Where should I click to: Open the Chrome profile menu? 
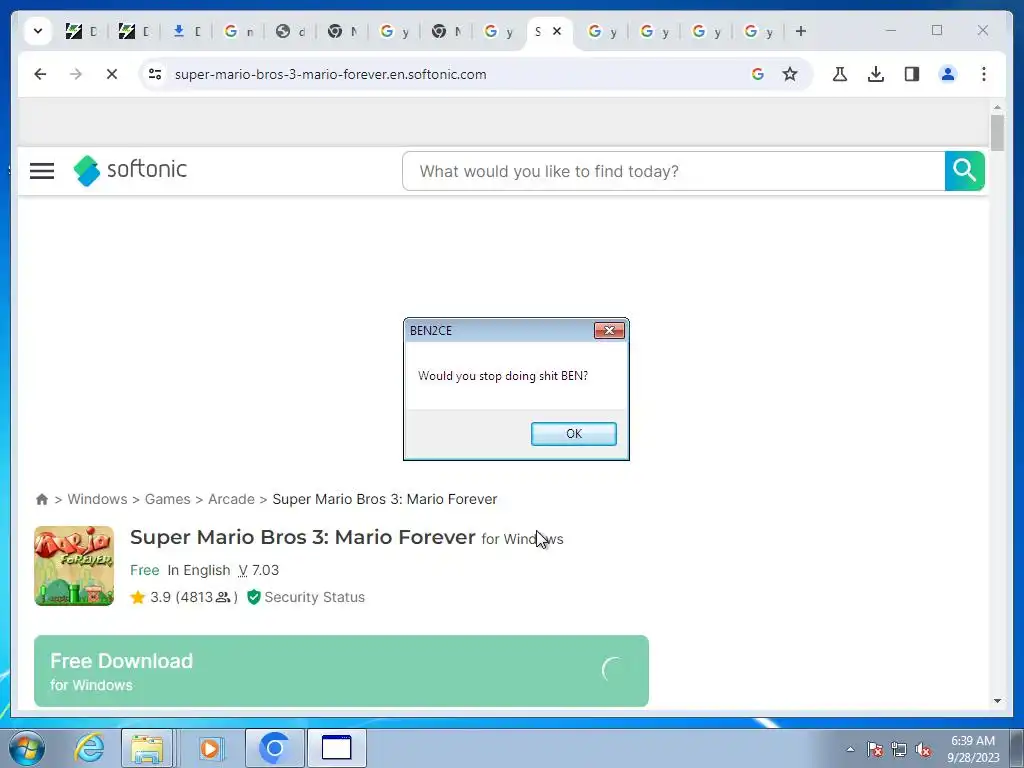[x=948, y=74]
